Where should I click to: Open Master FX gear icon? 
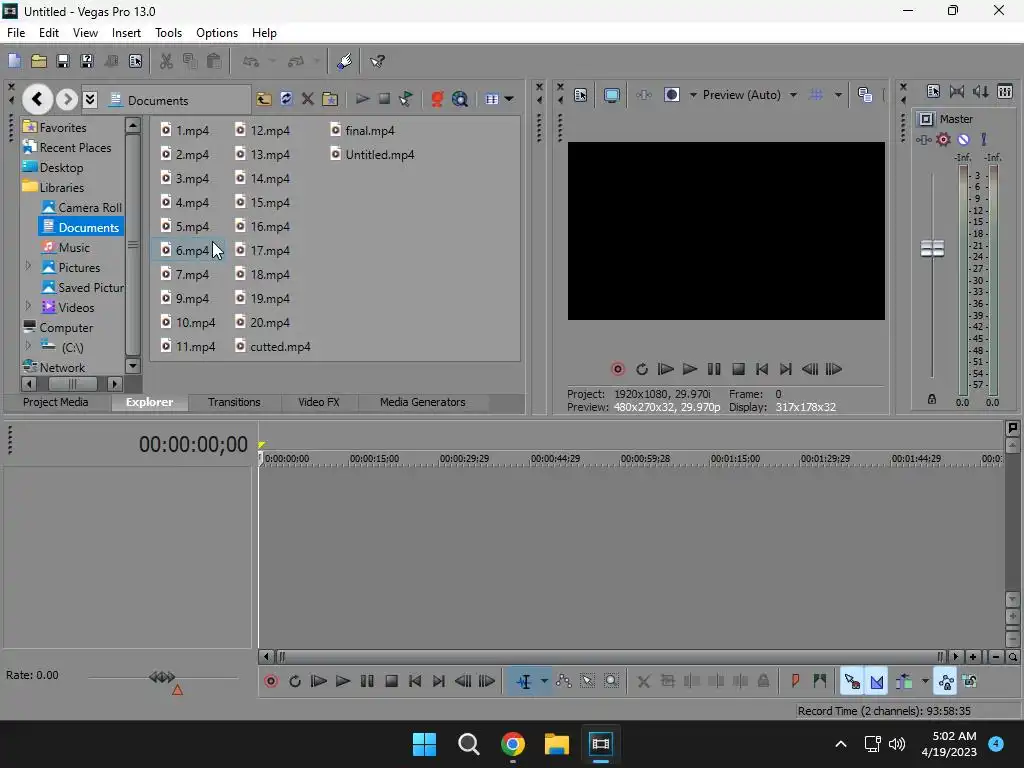coord(944,139)
